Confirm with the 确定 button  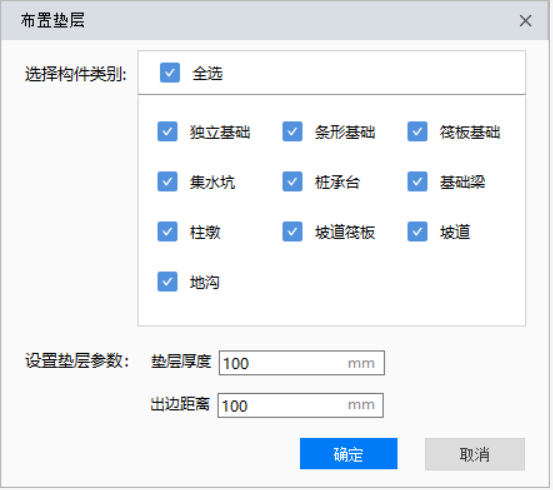click(x=349, y=454)
